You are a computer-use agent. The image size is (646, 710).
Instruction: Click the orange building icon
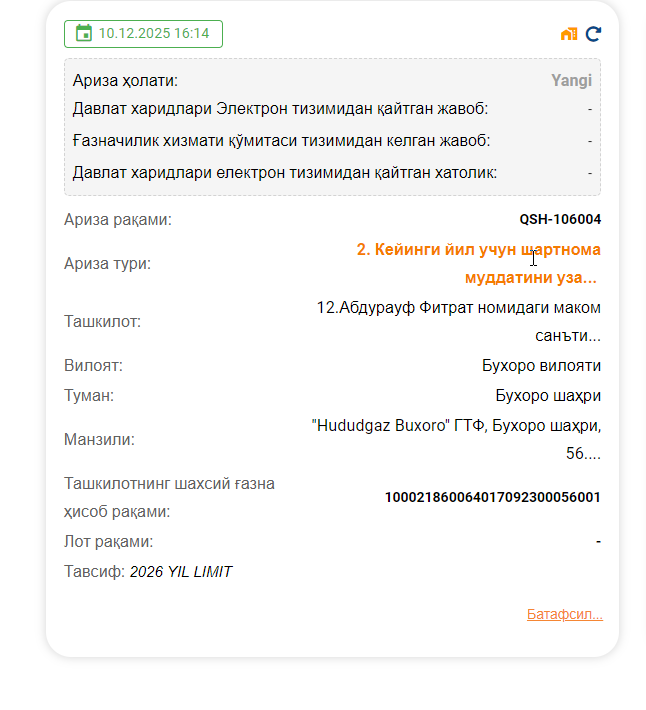pyautogui.click(x=569, y=34)
